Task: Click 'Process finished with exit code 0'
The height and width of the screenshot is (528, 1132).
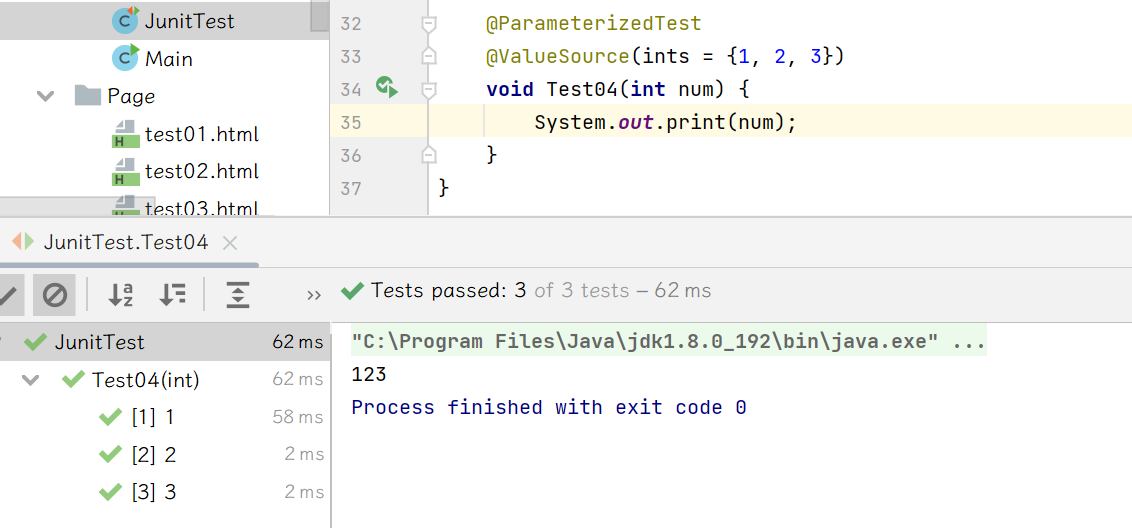Action: (x=549, y=407)
